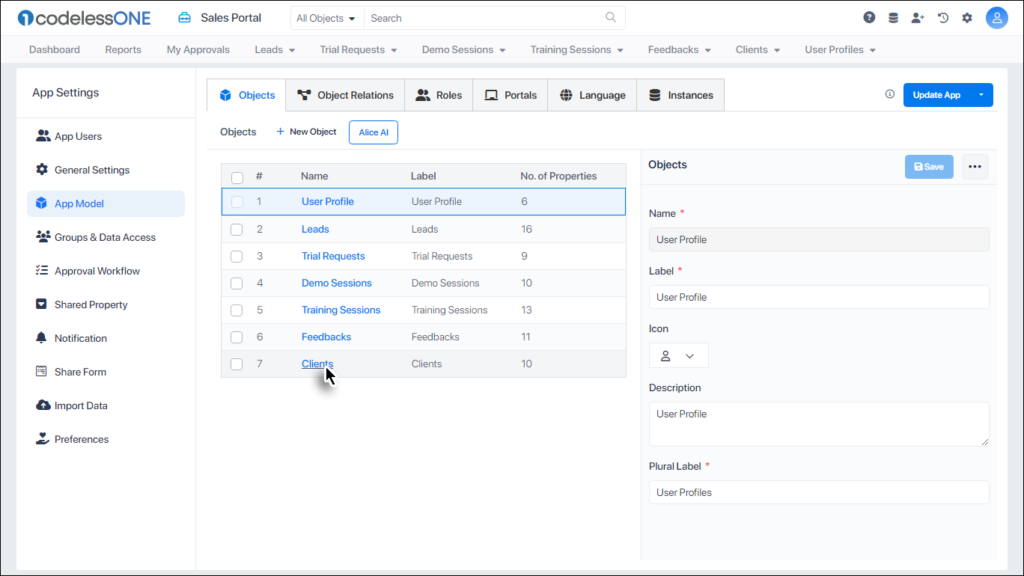Screen dimensions: 1024x576
Task: Open the history clock icon
Action: pos(942,18)
